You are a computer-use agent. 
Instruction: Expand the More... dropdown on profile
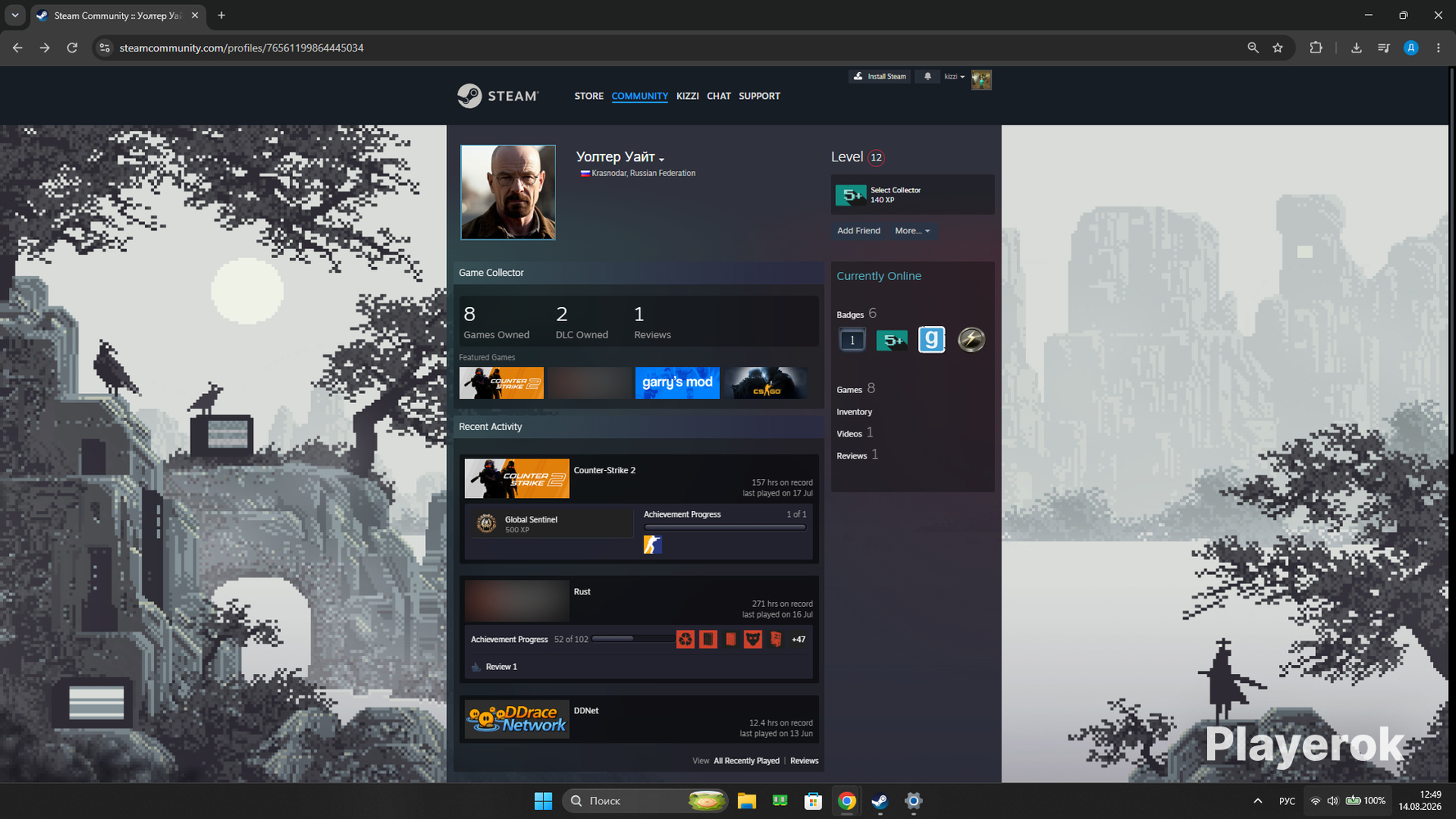coord(912,231)
